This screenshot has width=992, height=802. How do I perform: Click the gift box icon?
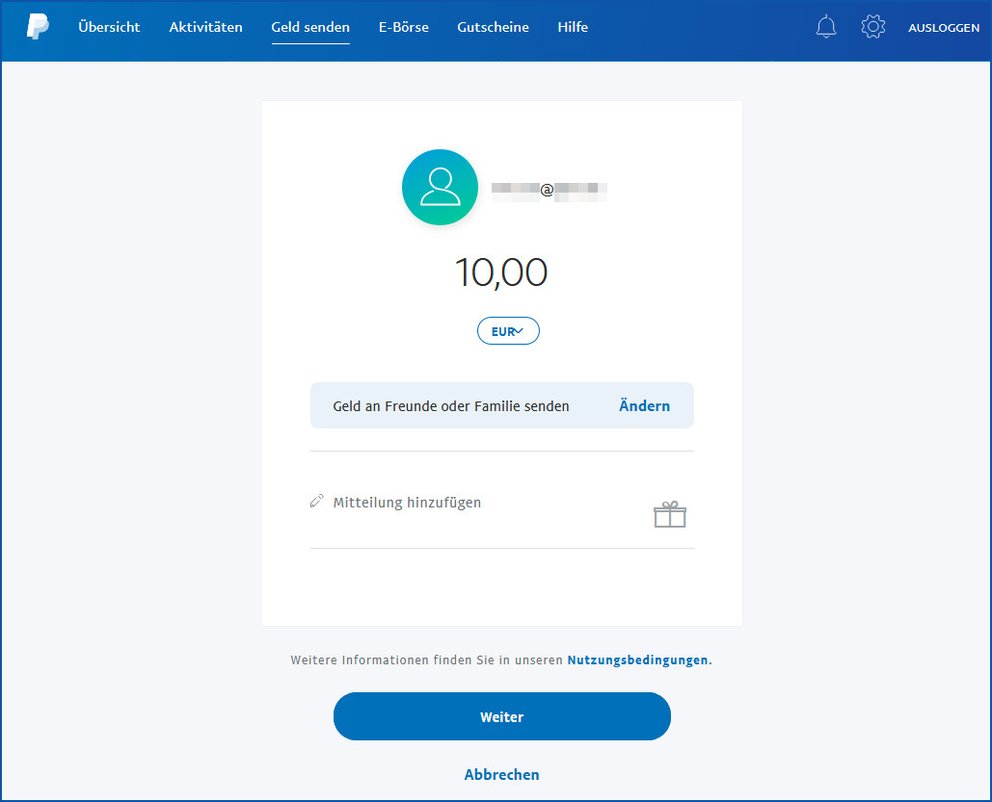(x=670, y=514)
